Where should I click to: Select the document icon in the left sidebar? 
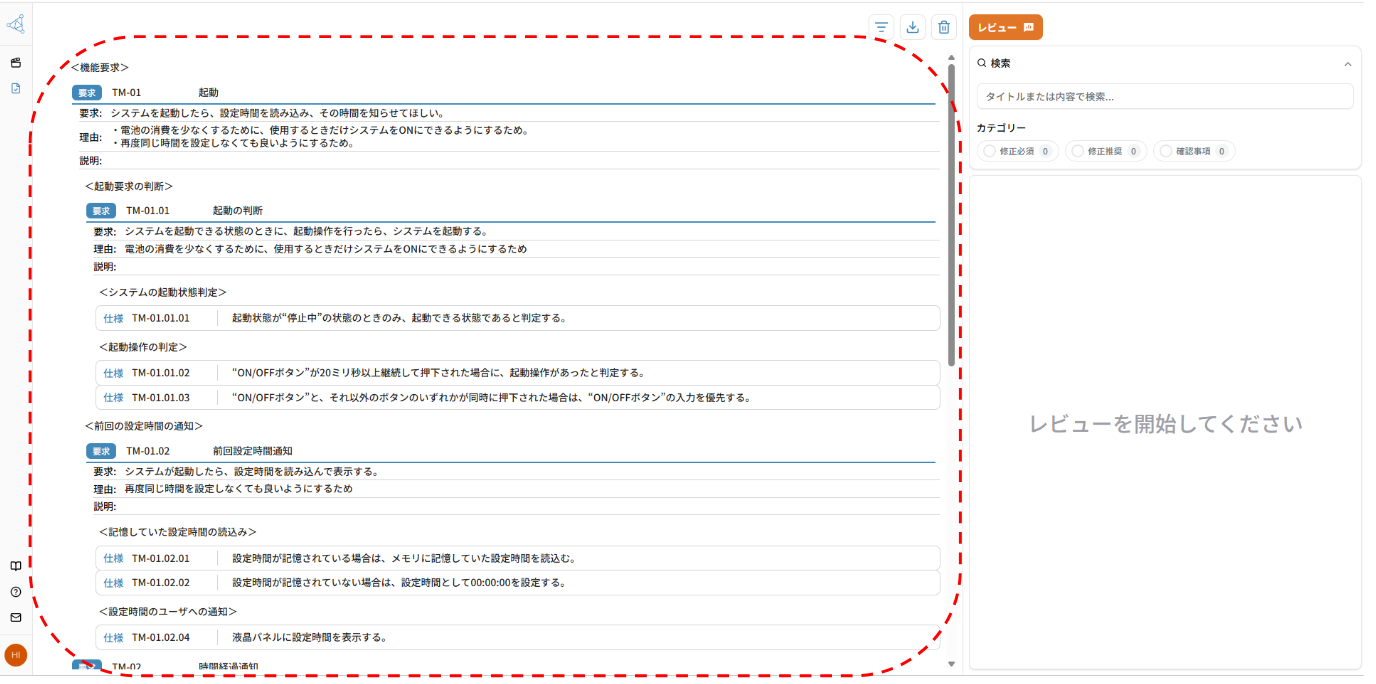pyautogui.click(x=16, y=88)
